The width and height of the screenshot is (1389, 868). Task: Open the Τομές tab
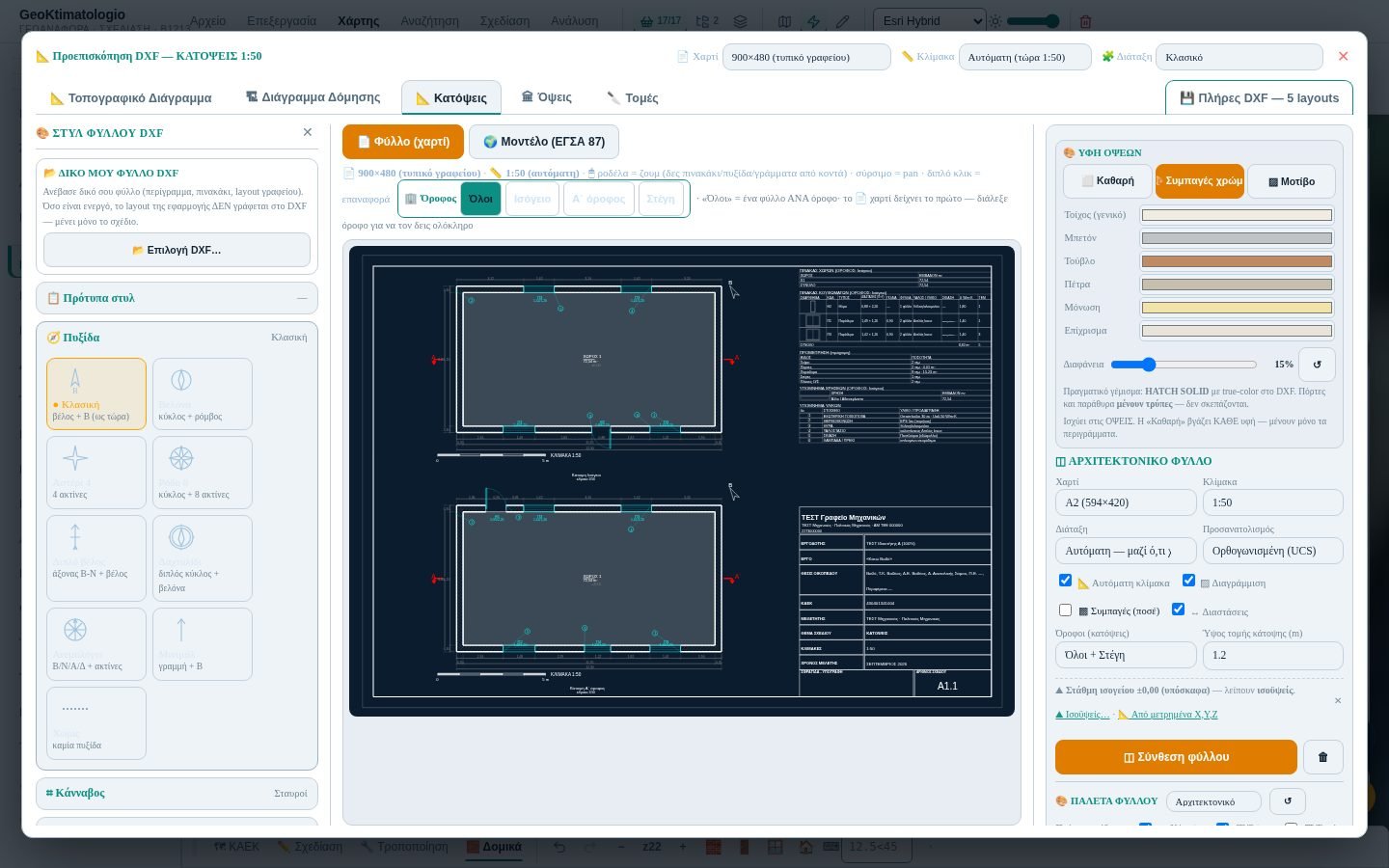[x=632, y=97]
